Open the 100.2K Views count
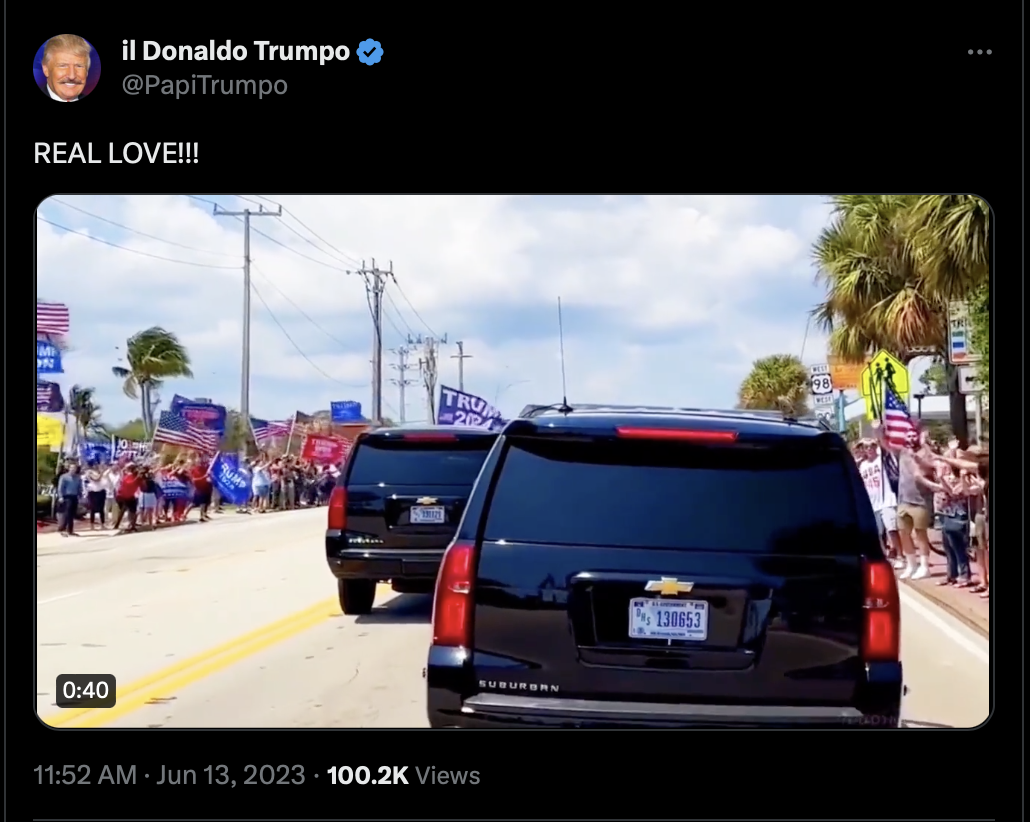The width and height of the screenshot is (1030, 822). click(403, 775)
